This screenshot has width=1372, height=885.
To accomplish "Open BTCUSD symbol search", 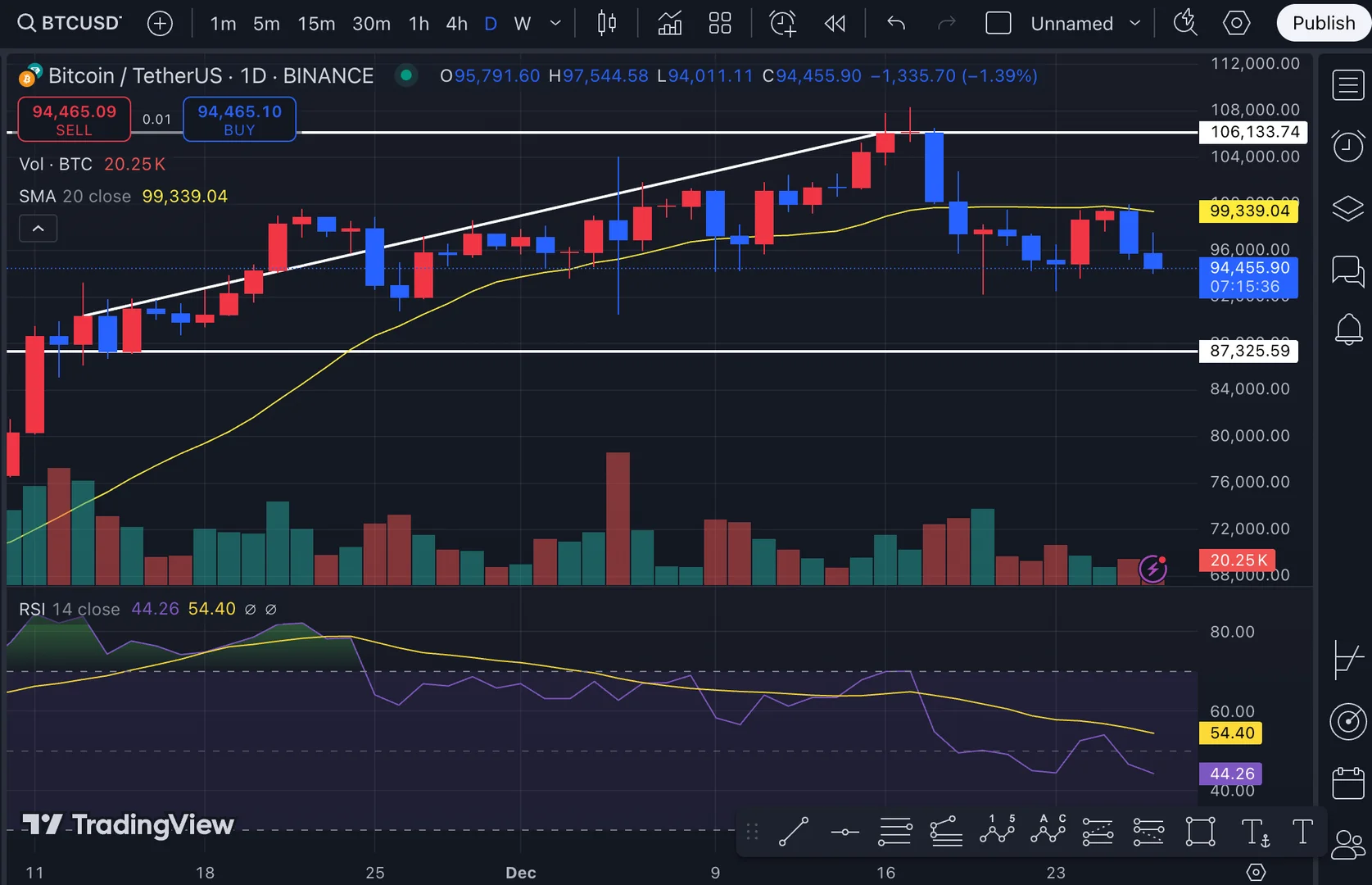I will click(70, 23).
